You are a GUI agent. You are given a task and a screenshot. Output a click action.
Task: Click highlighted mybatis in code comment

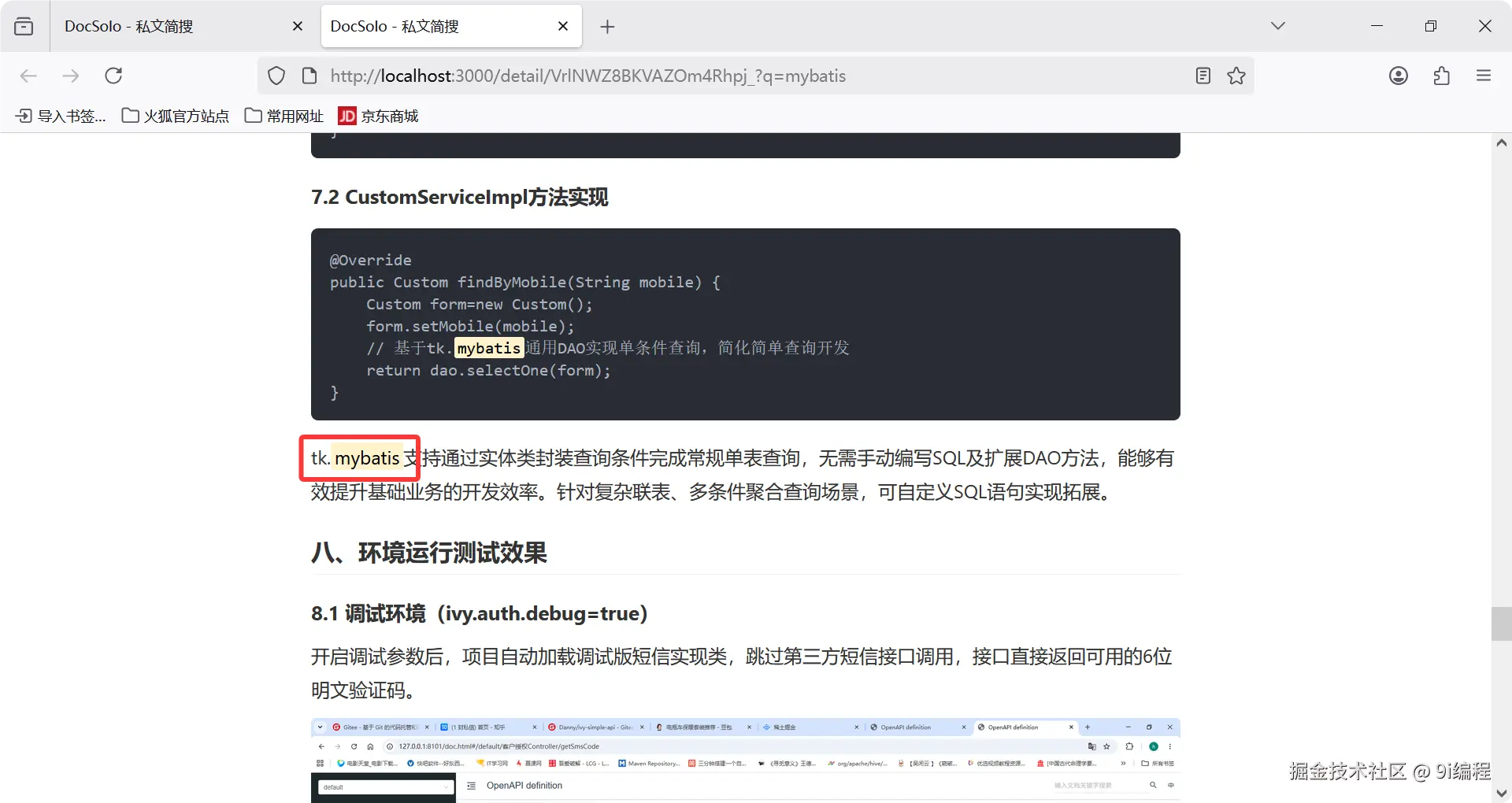click(489, 348)
